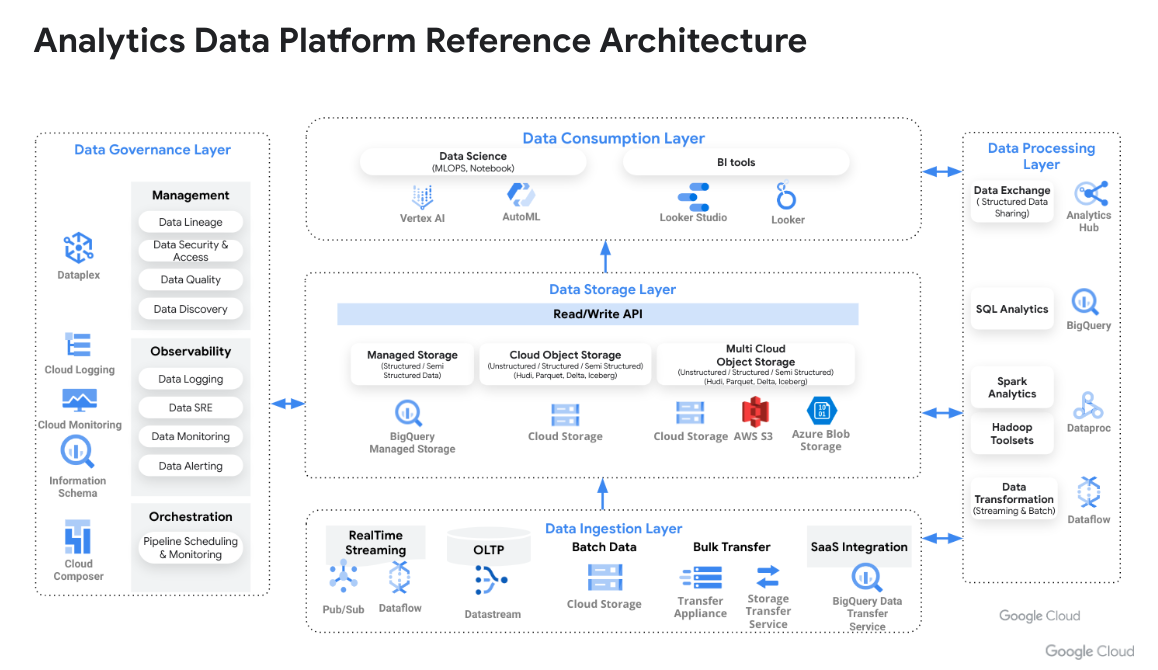Screen dimensions: 1158x670
Task: Click the Datastream icon
Action: tap(491, 582)
